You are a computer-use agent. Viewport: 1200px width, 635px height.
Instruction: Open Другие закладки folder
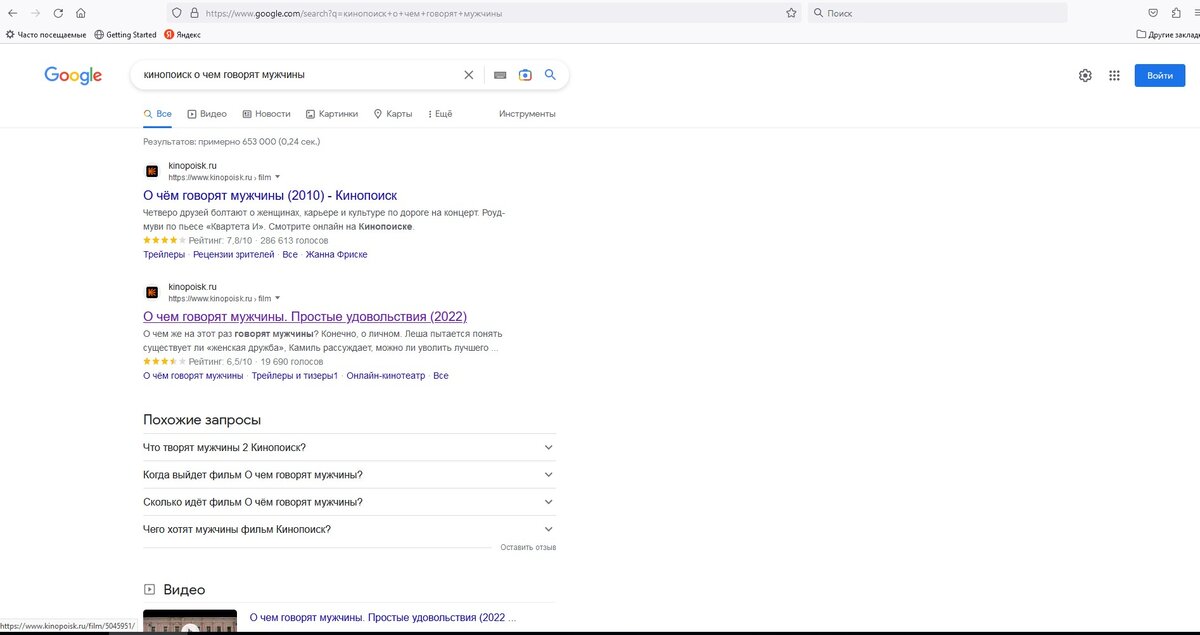click(1168, 34)
